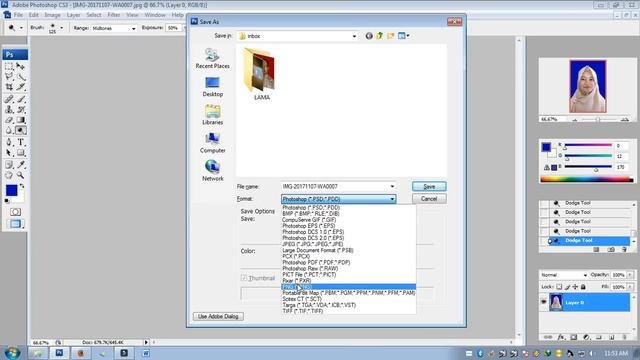Screen dimensions: 640x360
Task: Select the active Dodge tool in toolbox
Action: [x=20, y=130]
